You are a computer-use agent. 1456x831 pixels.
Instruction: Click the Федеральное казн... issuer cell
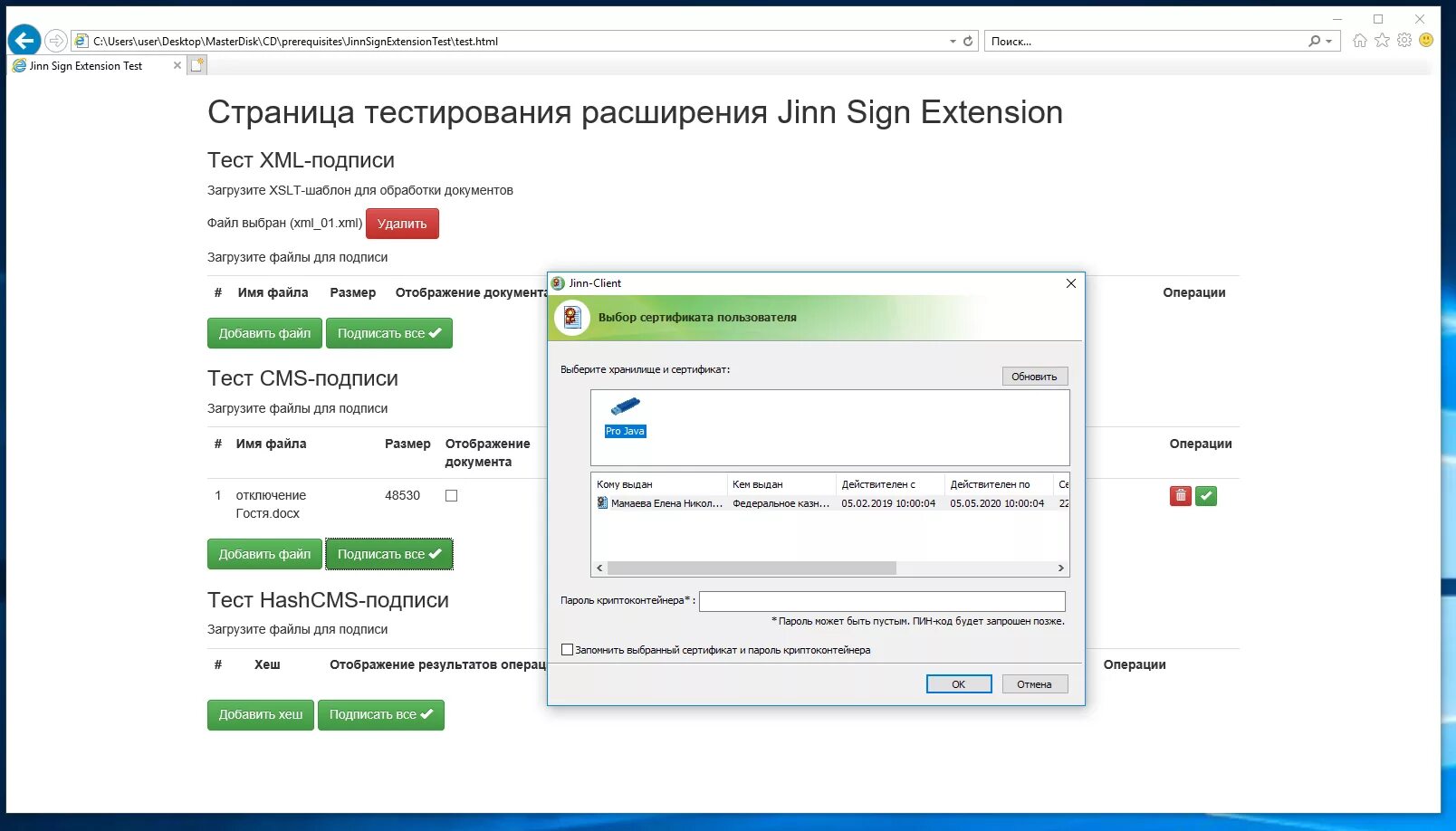(x=781, y=503)
